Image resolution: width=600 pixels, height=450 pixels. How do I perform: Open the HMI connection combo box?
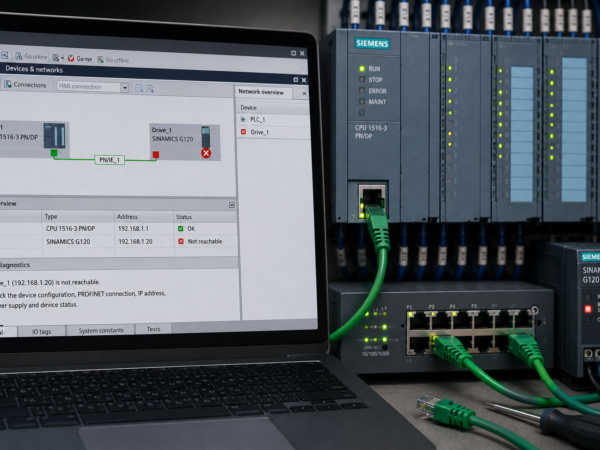click(93, 87)
